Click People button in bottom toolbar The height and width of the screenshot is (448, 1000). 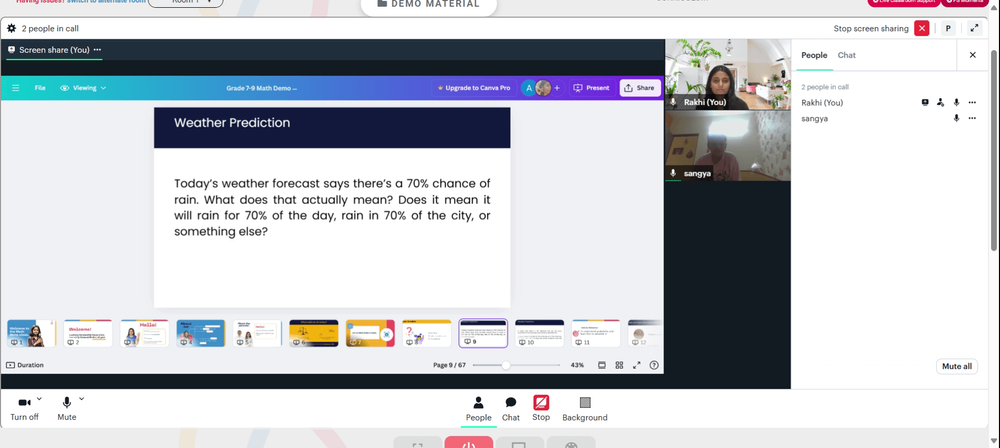478,409
